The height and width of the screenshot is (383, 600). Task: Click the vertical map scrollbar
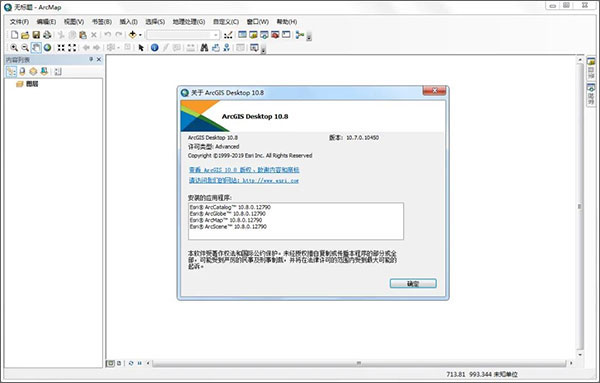point(580,207)
